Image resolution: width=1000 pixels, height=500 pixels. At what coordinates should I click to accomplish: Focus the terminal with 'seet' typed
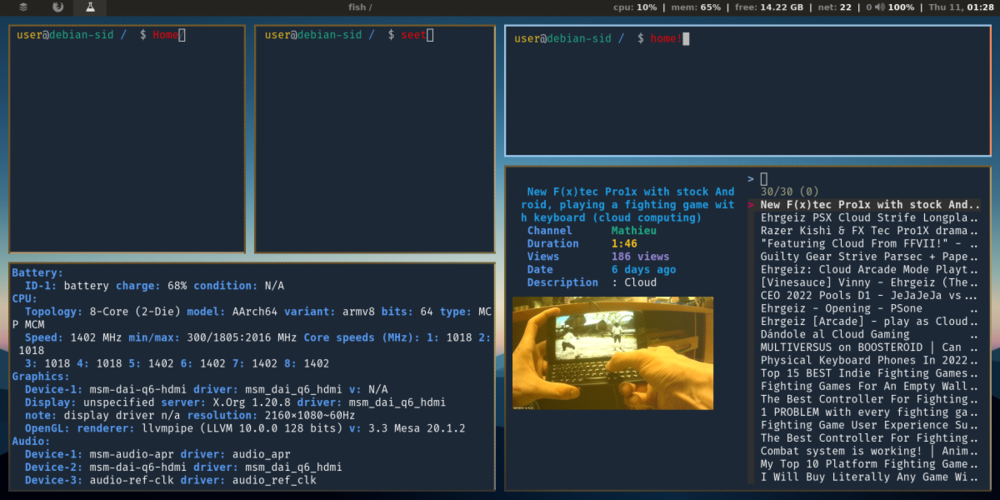(x=375, y=139)
